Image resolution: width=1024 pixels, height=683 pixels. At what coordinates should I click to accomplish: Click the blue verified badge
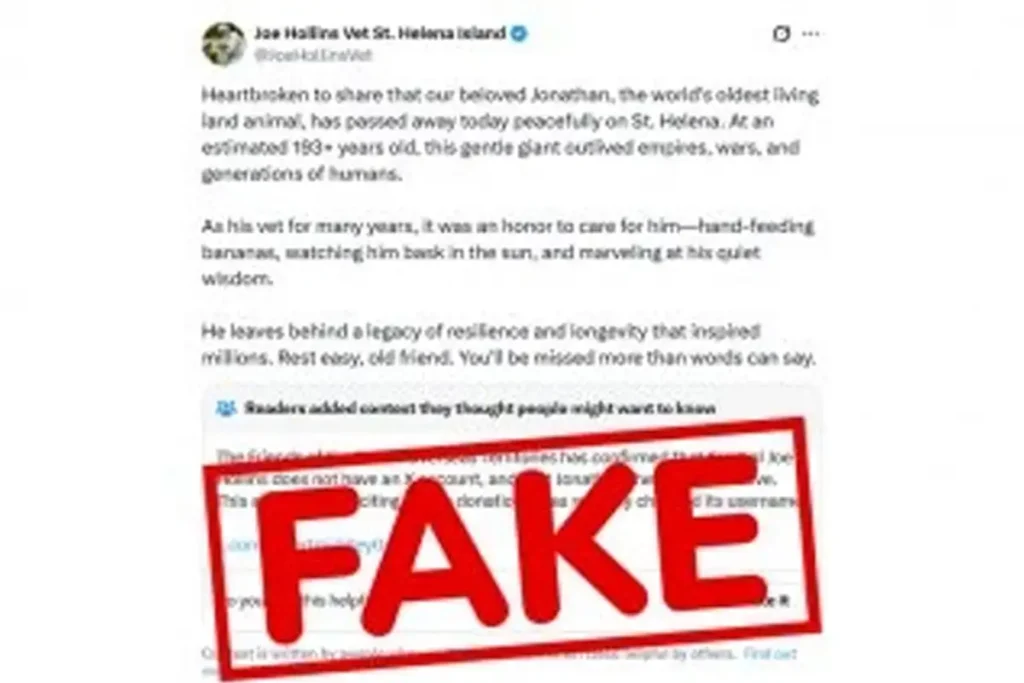coord(519,33)
